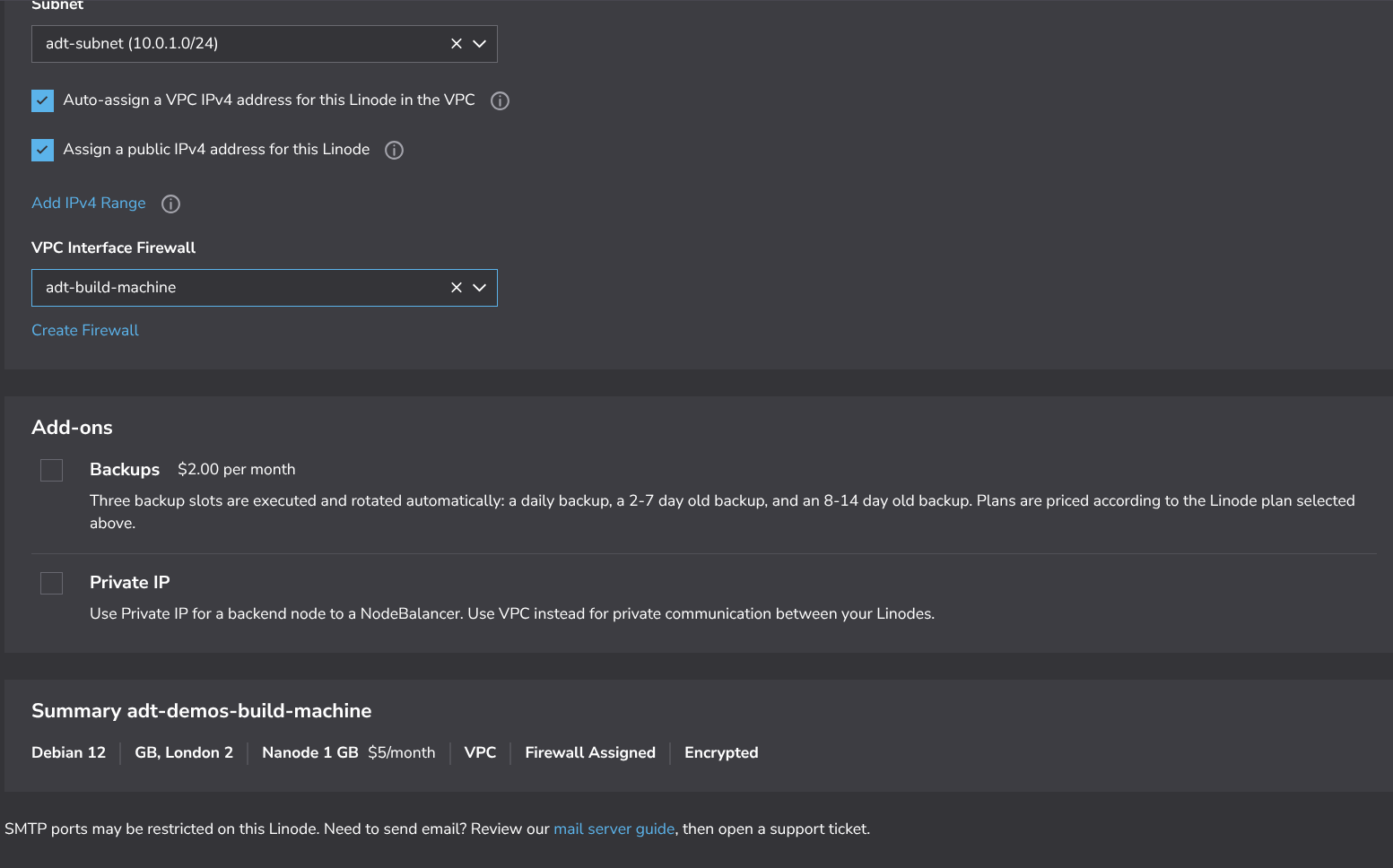Click the Nanode 1 GB summary item
The image size is (1393, 868).
click(x=309, y=753)
